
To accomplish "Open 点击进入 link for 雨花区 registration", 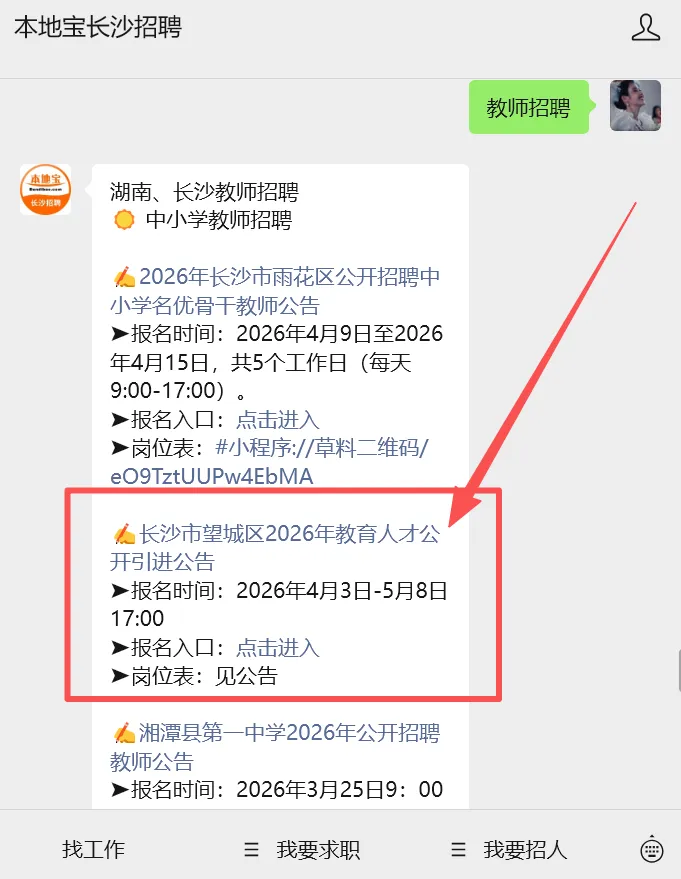I will pyautogui.click(x=277, y=419).
